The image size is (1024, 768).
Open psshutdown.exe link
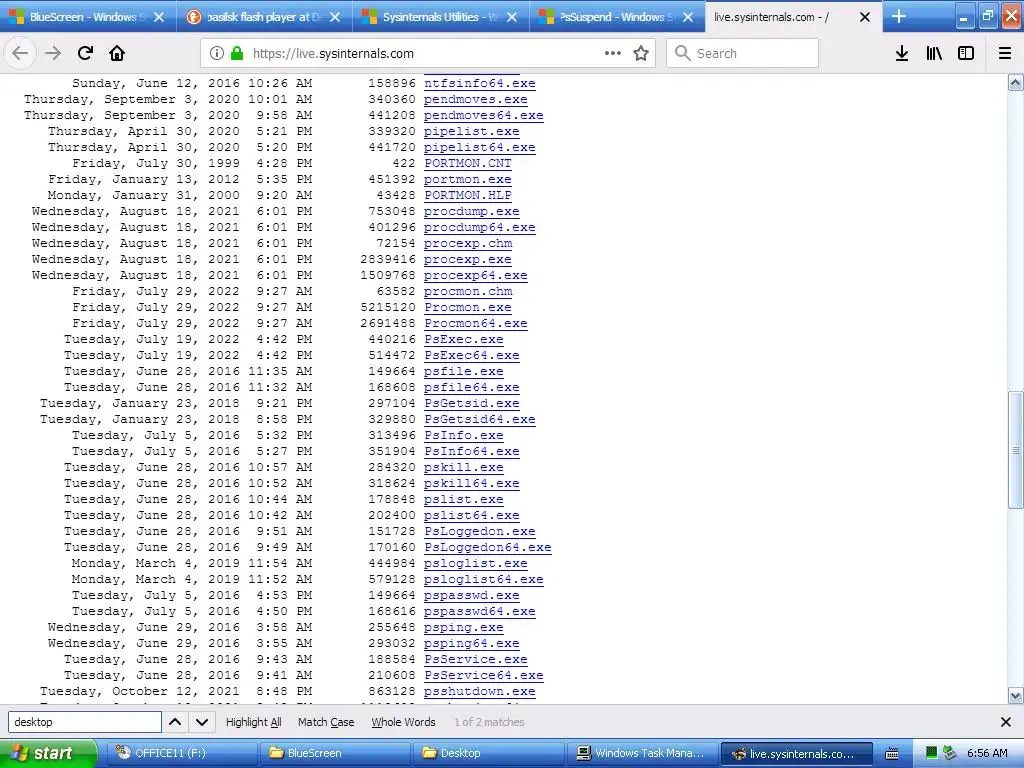pyautogui.click(x=479, y=691)
